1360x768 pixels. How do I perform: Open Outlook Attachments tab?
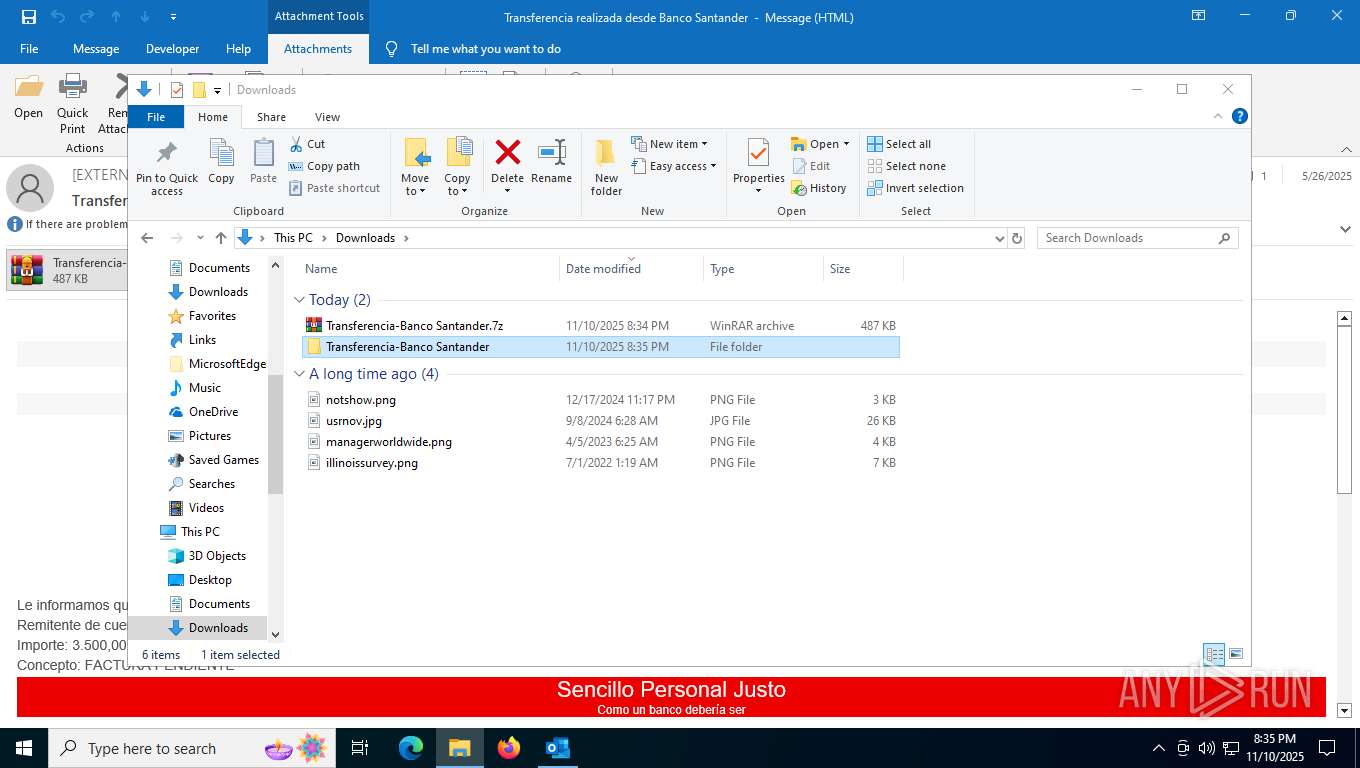coord(318,49)
